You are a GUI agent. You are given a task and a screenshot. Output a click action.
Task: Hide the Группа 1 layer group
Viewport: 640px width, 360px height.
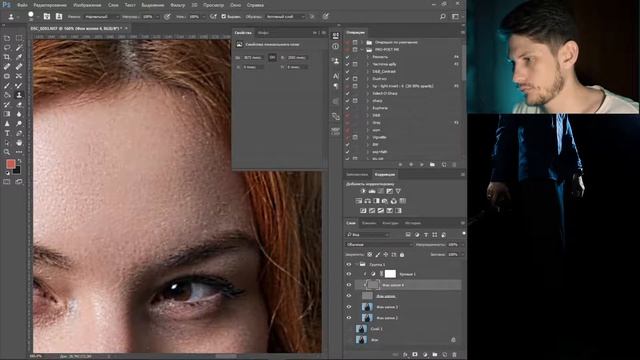(349, 264)
